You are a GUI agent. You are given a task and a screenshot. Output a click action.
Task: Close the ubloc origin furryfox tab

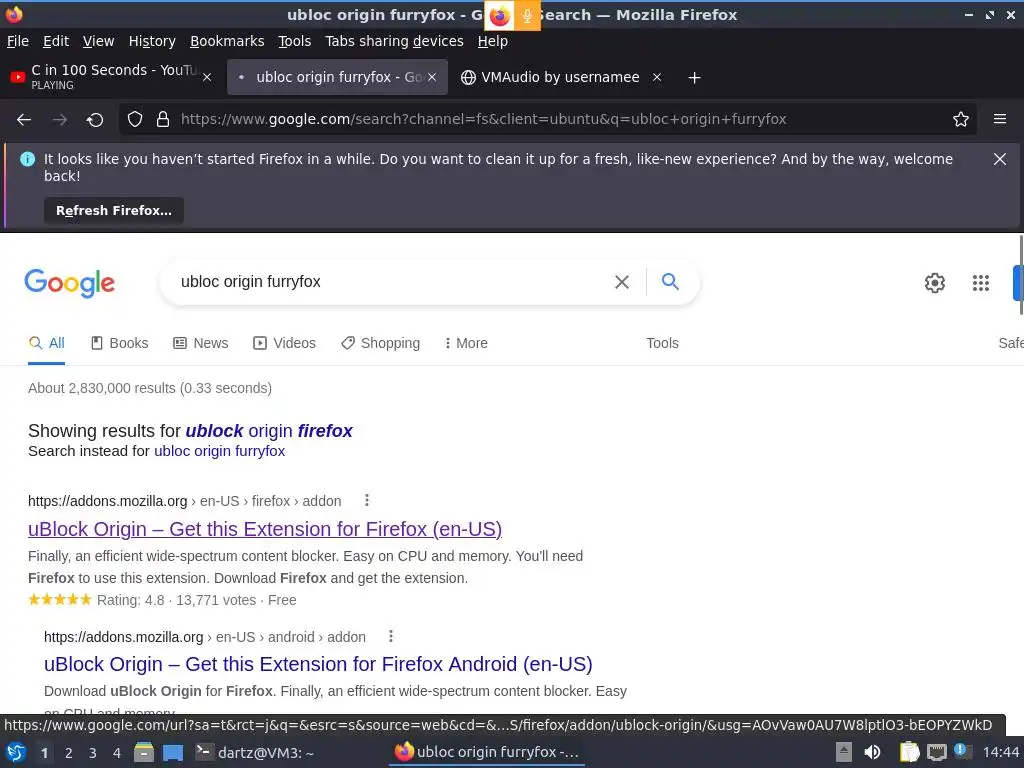click(x=432, y=77)
